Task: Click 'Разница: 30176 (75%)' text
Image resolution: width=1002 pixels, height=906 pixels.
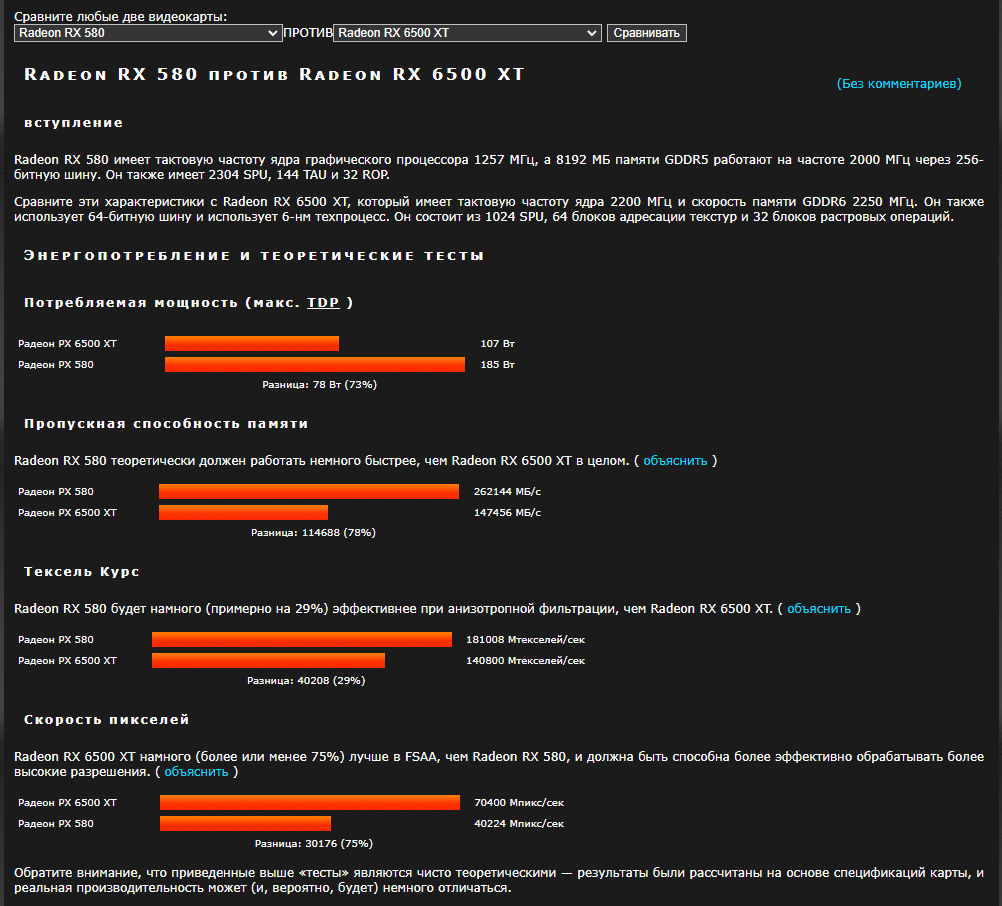Action: point(314,844)
